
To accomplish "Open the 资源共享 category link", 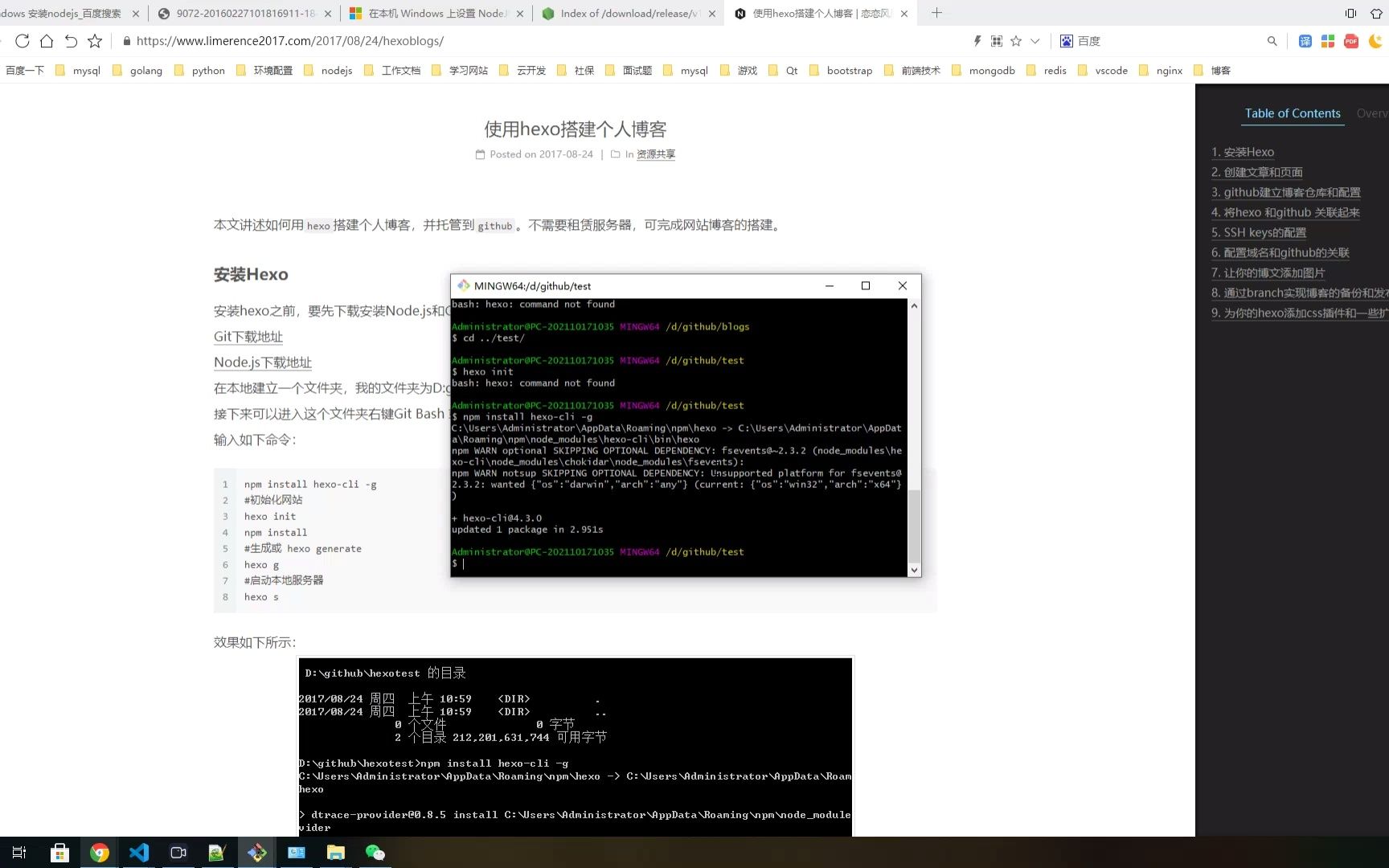I will point(656,154).
